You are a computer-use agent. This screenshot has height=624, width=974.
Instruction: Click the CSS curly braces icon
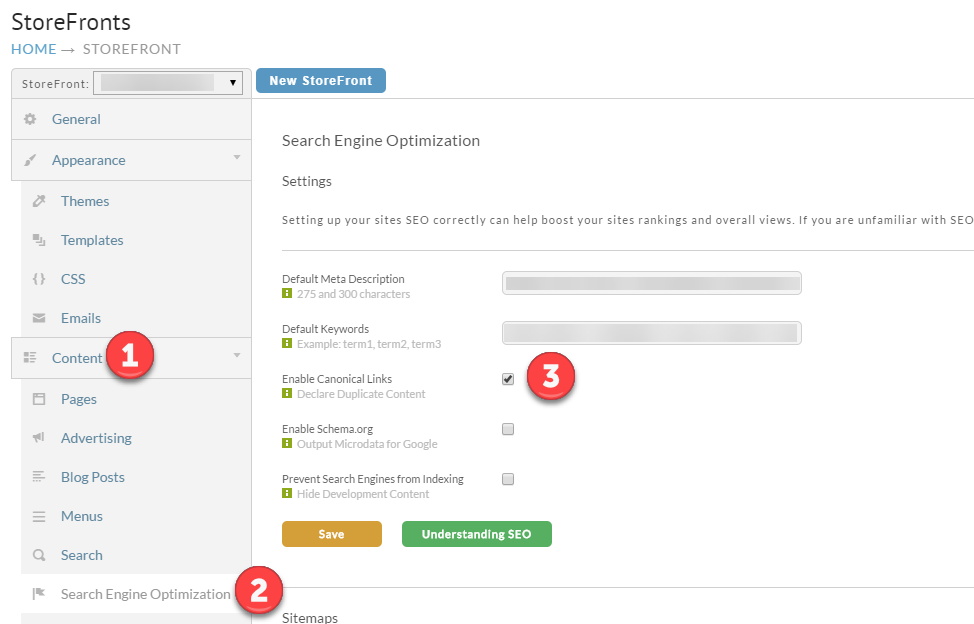click(39, 279)
